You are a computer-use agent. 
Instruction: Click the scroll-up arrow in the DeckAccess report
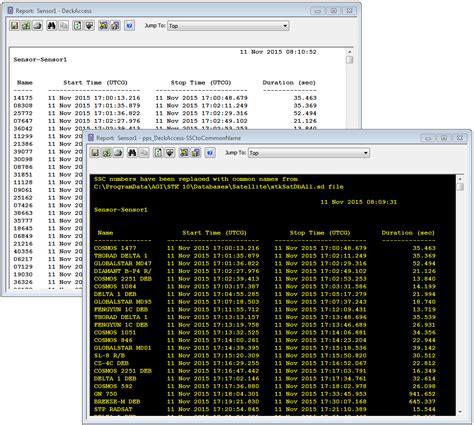tap(349, 52)
